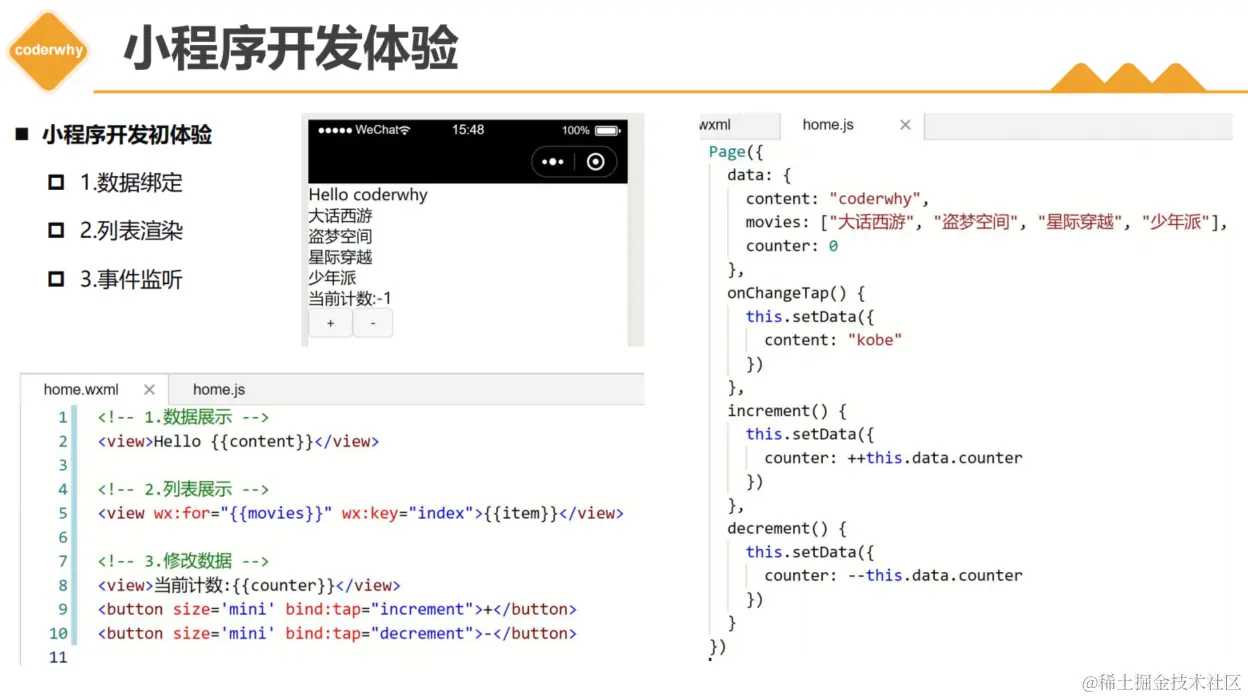Click the coderwhy logo badge
1248x699 pixels.
tap(48, 49)
